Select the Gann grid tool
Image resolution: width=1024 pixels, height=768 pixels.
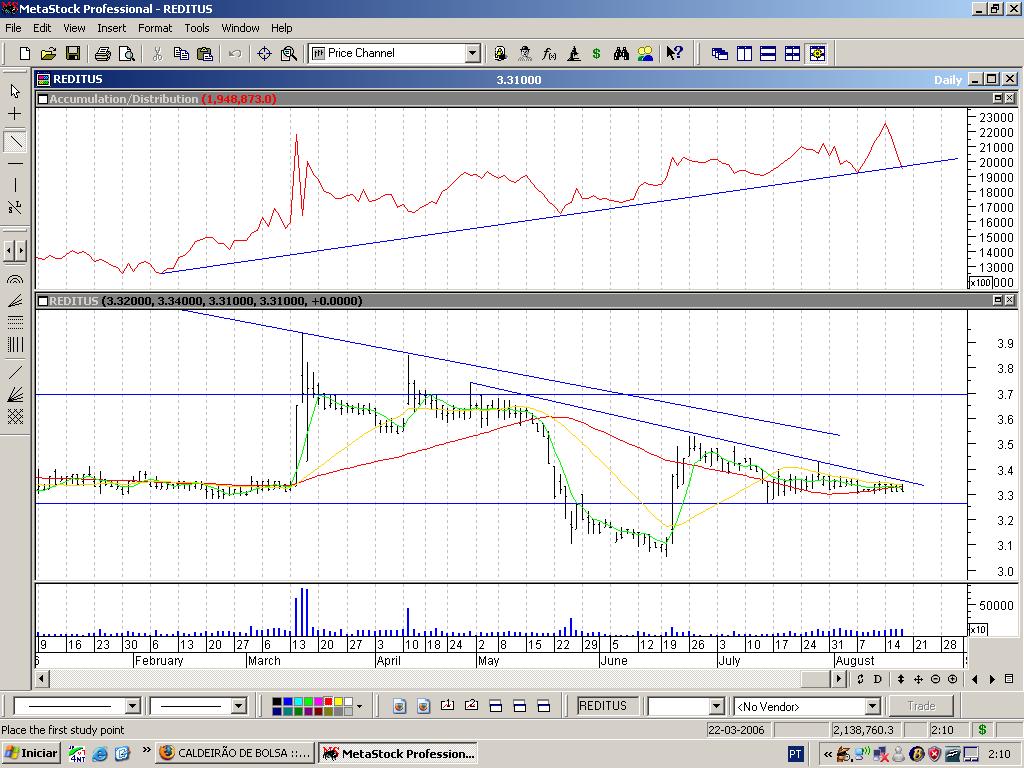tap(15, 417)
